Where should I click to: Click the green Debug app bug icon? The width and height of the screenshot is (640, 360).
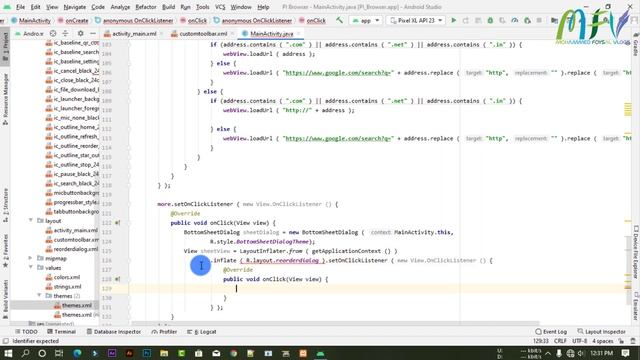490,20
